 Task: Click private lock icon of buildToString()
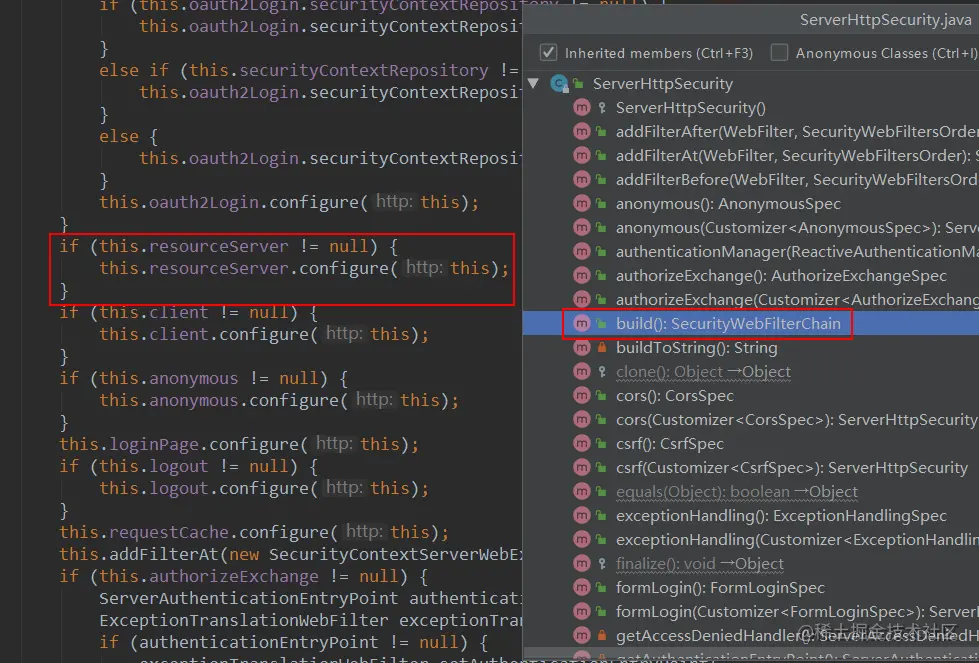[601, 348]
